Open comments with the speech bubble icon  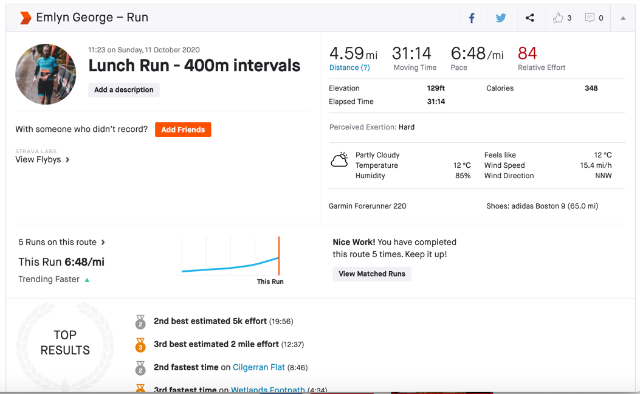(589, 18)
